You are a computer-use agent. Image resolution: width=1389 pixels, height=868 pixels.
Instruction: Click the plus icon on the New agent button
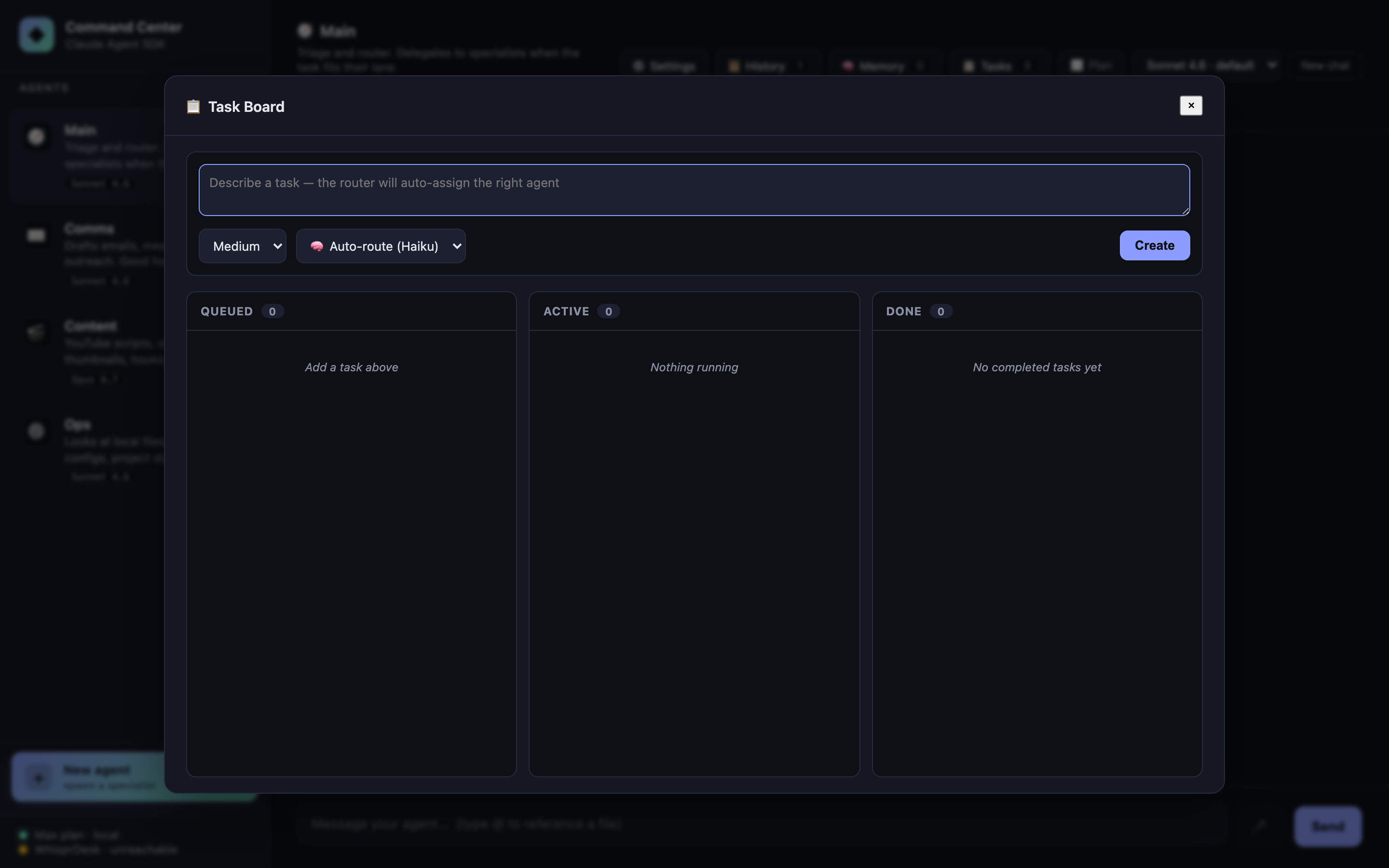[x=39, y=778]
